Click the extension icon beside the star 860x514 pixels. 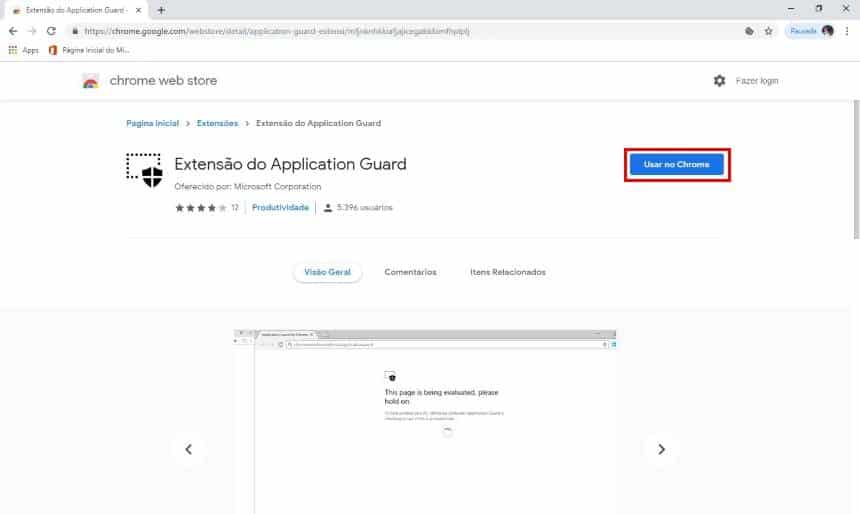click(x=749, y=31)
